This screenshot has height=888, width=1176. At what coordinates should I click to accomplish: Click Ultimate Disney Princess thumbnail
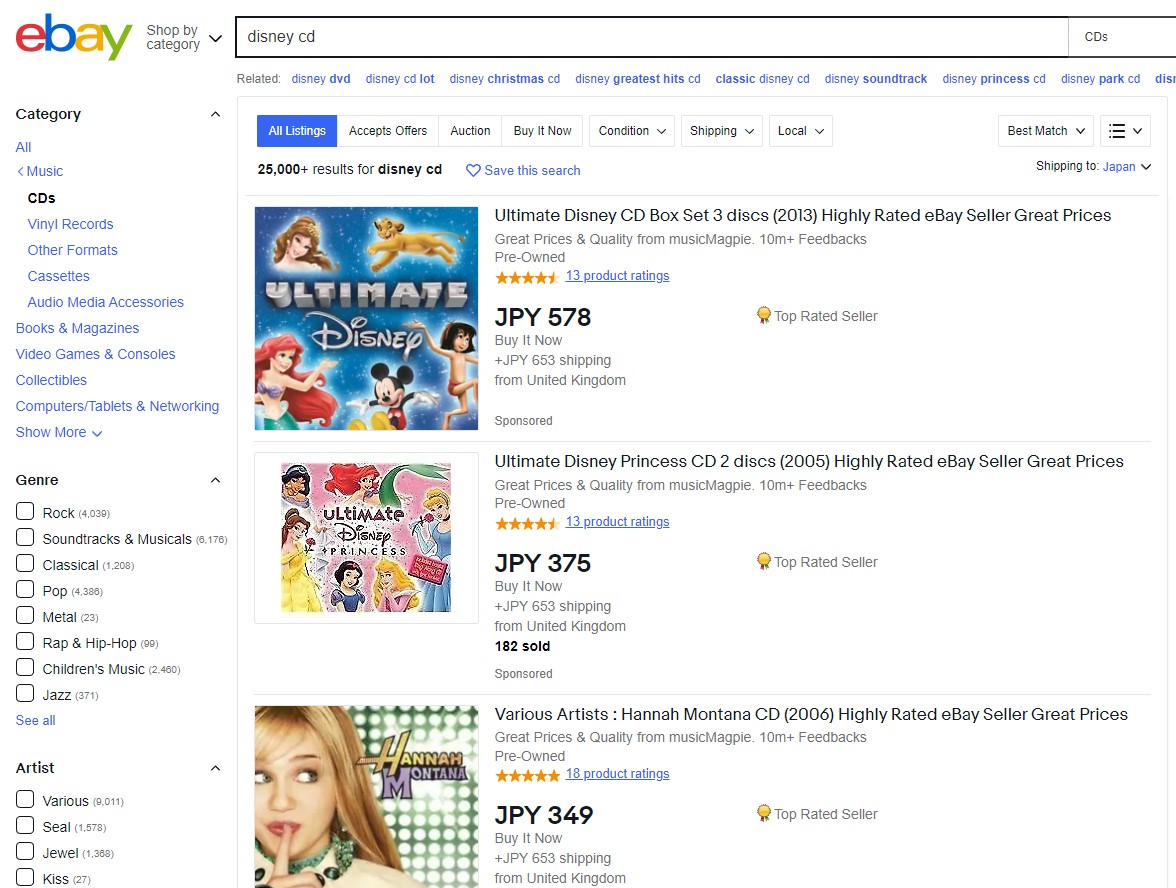tap(366, 538)
